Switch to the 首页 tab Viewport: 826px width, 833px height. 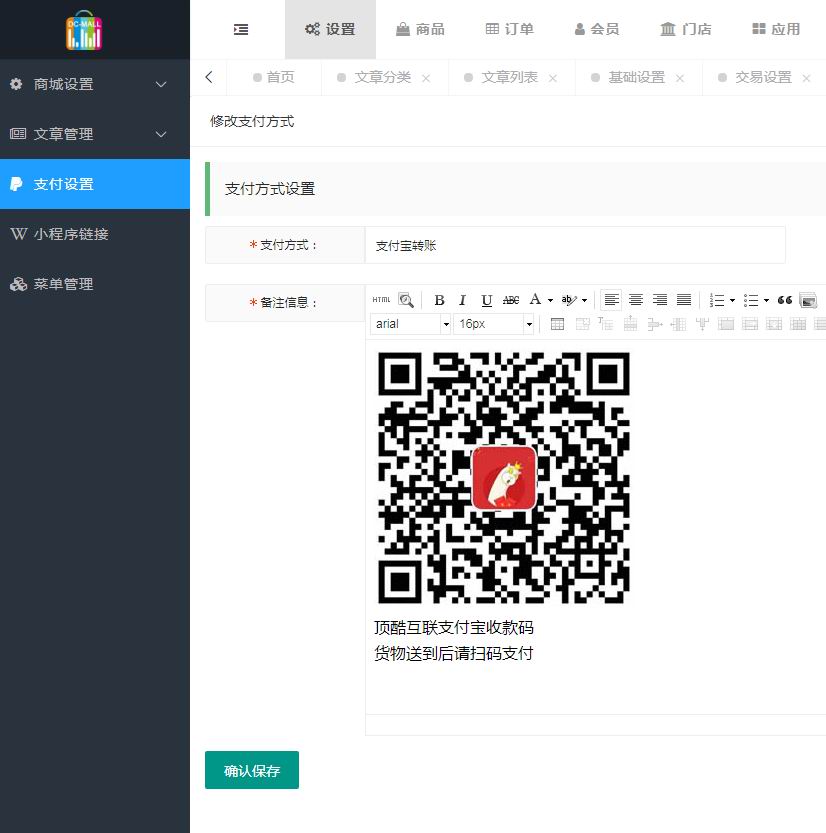274,78
